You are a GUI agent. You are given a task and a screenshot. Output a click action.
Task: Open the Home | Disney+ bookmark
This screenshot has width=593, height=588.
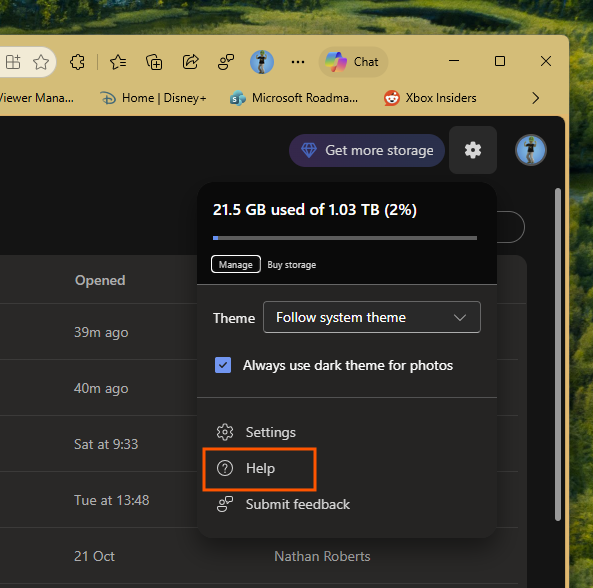(x=154, y=98)
